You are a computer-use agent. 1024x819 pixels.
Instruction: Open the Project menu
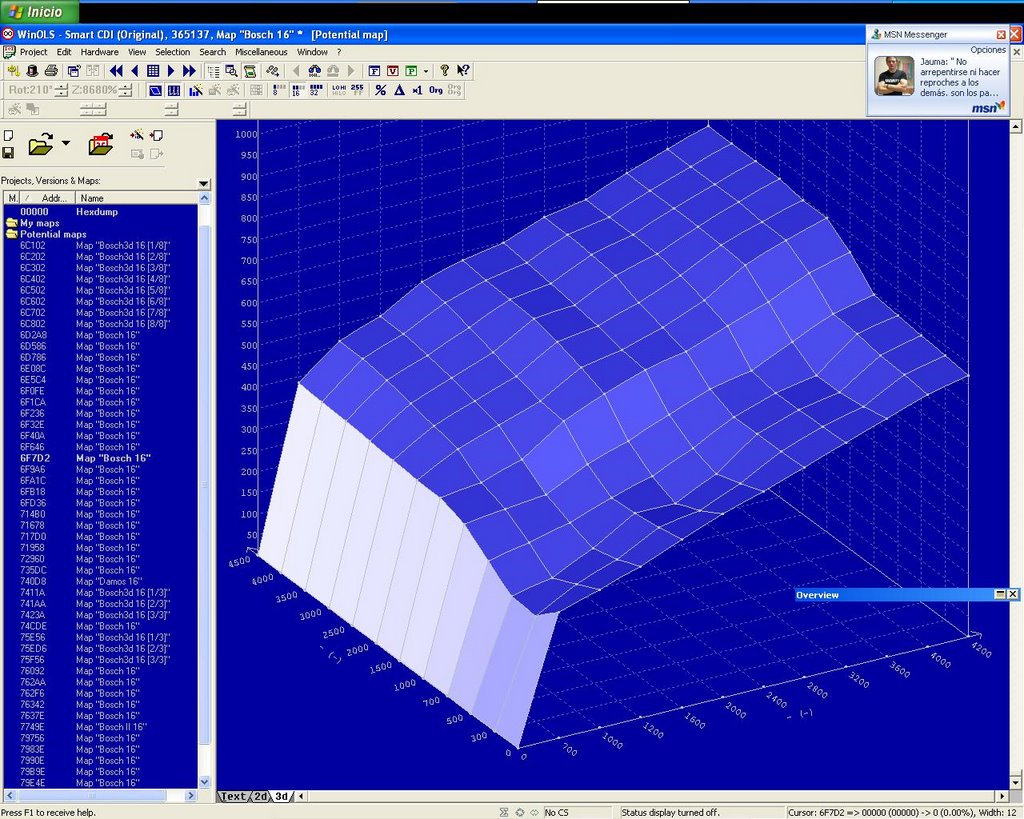(33, 52)
